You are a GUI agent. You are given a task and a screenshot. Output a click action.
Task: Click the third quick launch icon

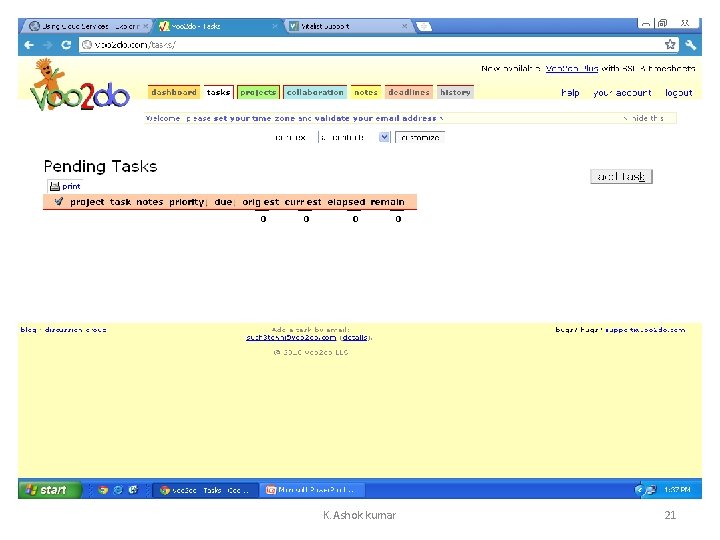point(133,490)
